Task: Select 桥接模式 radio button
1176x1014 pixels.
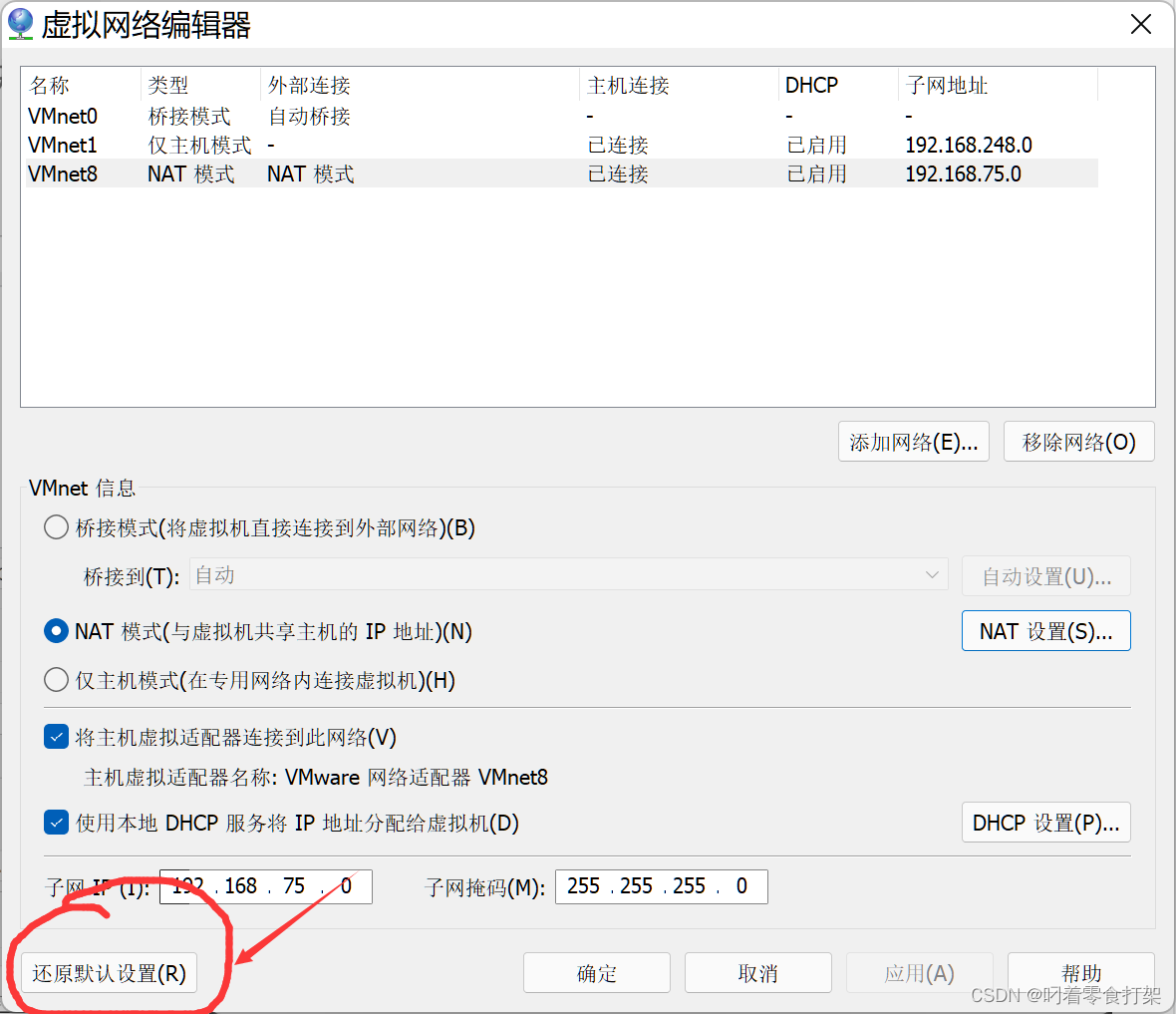Action: 56,527
